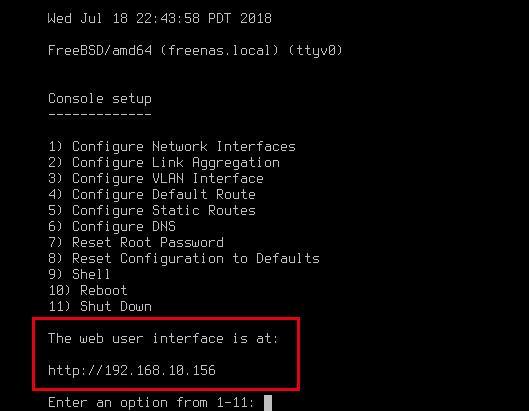Viewport: 529px width, 411px height.
Task: Choose the Configure DNS option
Action: tap(112, 226)
